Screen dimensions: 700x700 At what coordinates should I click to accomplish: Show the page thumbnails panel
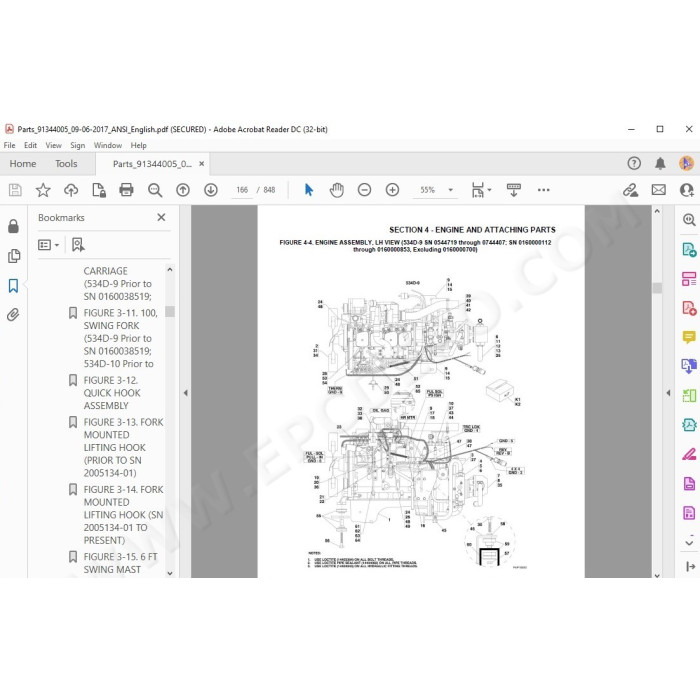[14, 256]
